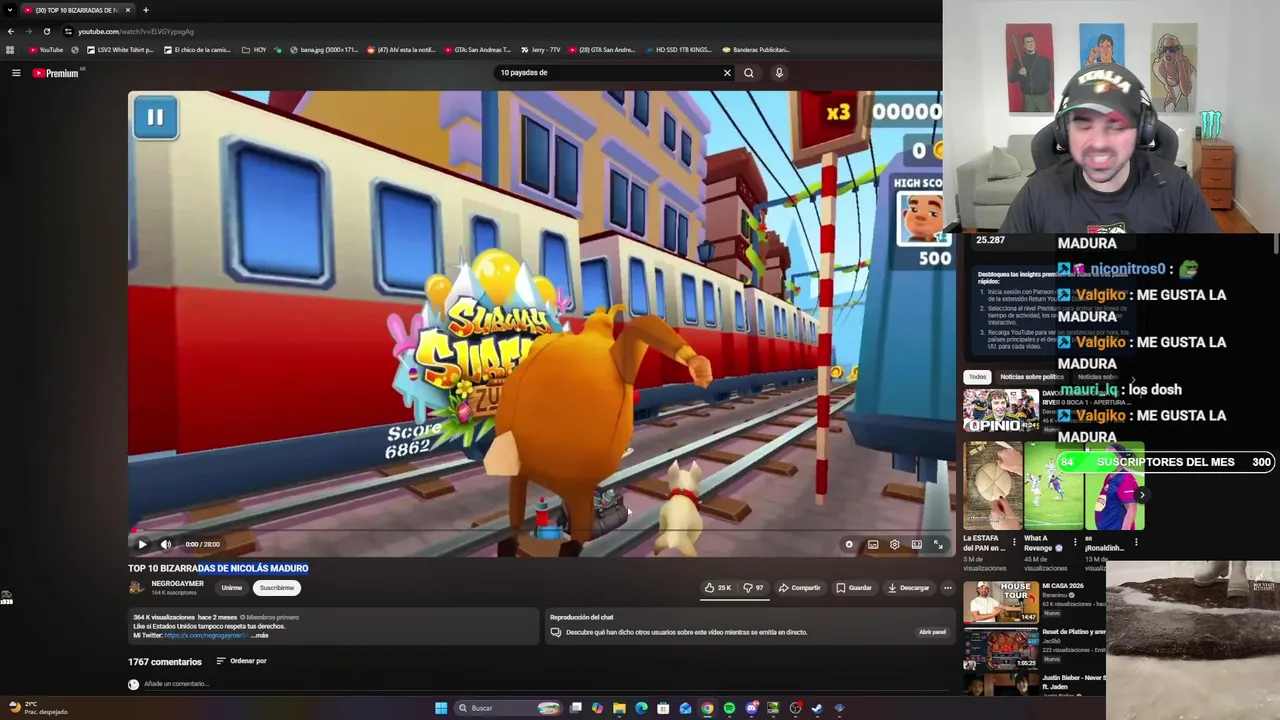Open the three-dot more actions menu

(x=947, y=588)
